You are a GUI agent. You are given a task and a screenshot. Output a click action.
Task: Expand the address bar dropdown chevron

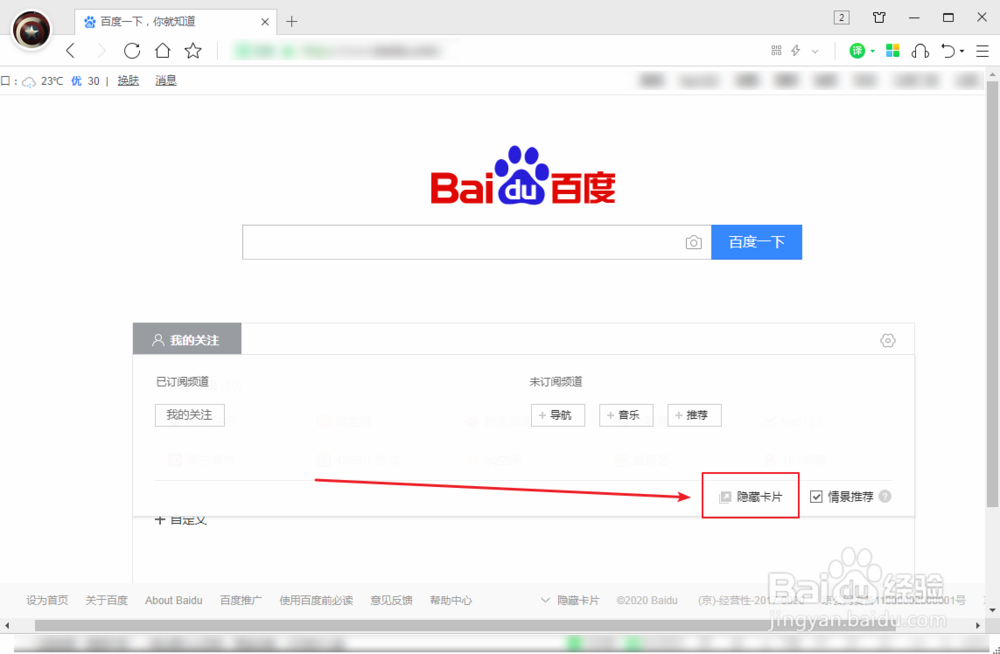tap(815, 51)
